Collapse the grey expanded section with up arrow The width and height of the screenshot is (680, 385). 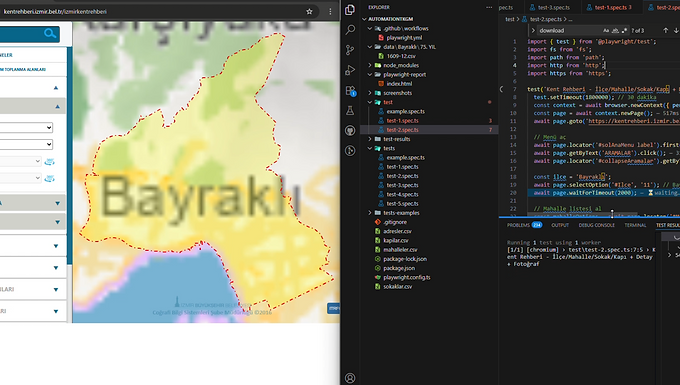tap(57, 107)
